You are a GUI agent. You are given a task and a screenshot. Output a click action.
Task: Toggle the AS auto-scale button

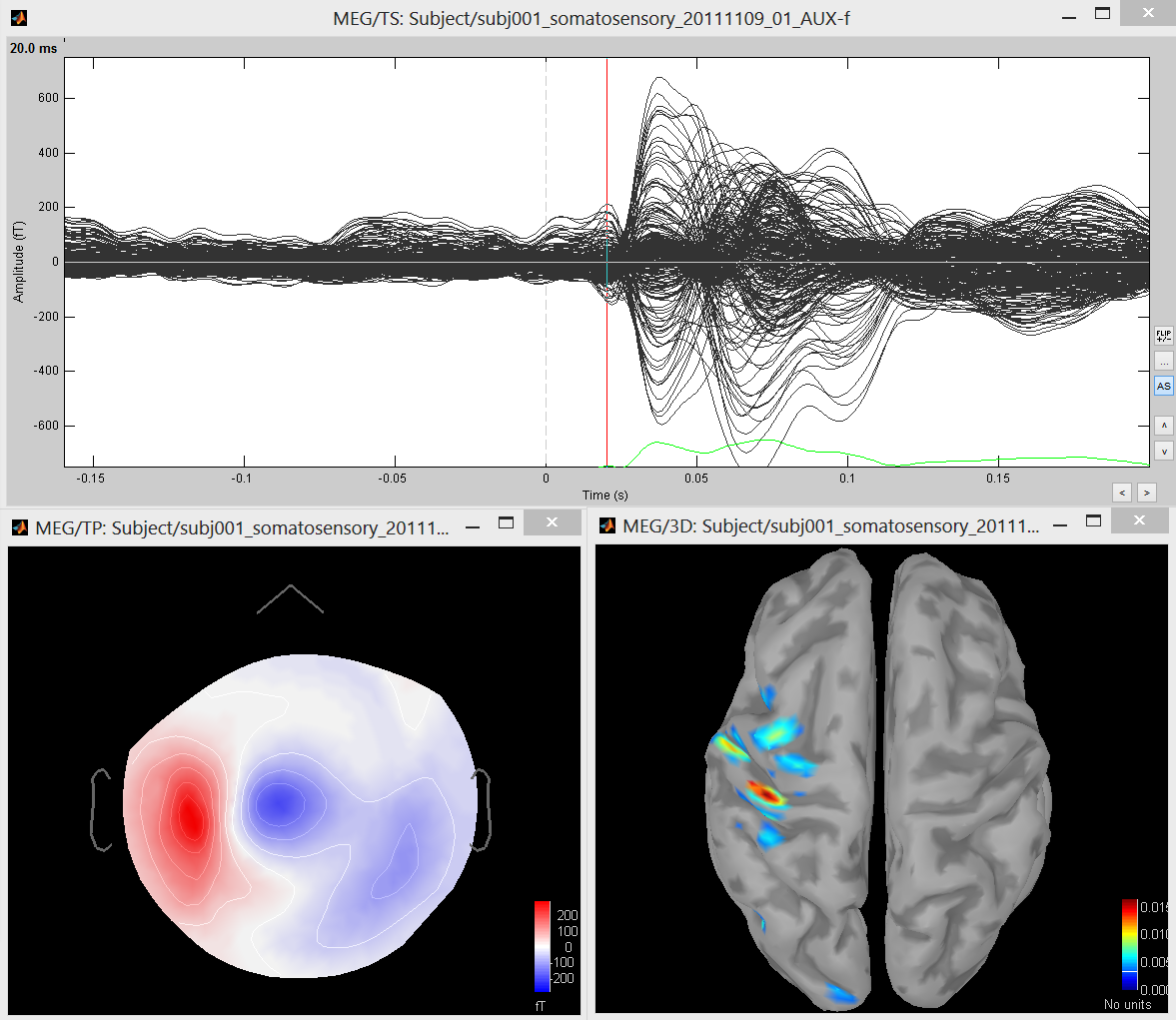point(1163,386)
